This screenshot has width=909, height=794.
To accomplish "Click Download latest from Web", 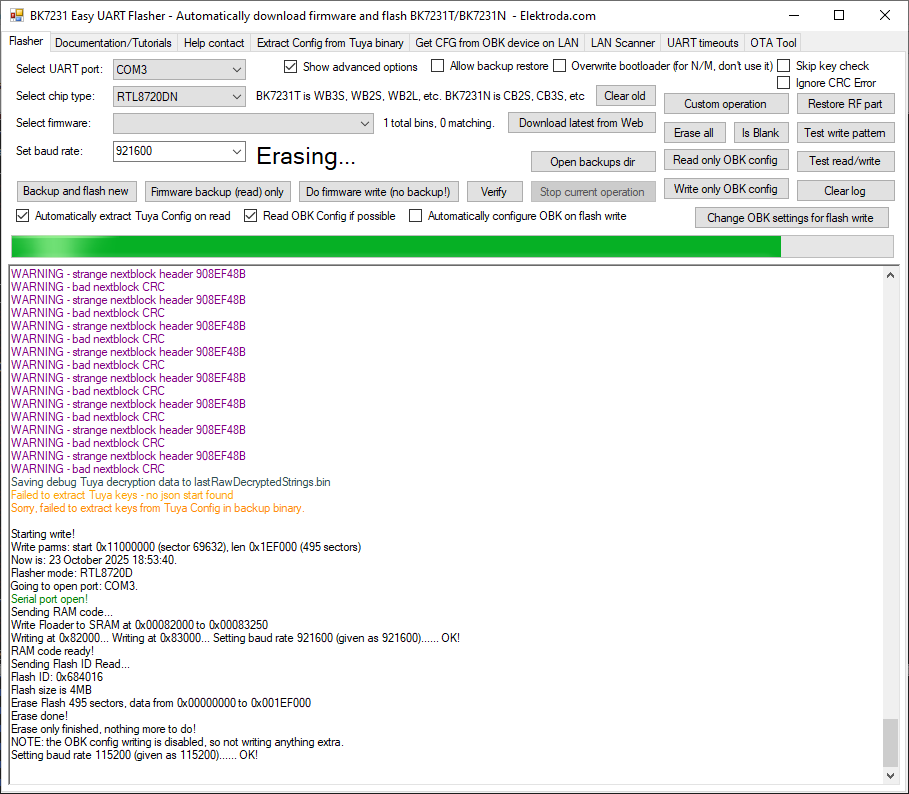I will 581,123.
